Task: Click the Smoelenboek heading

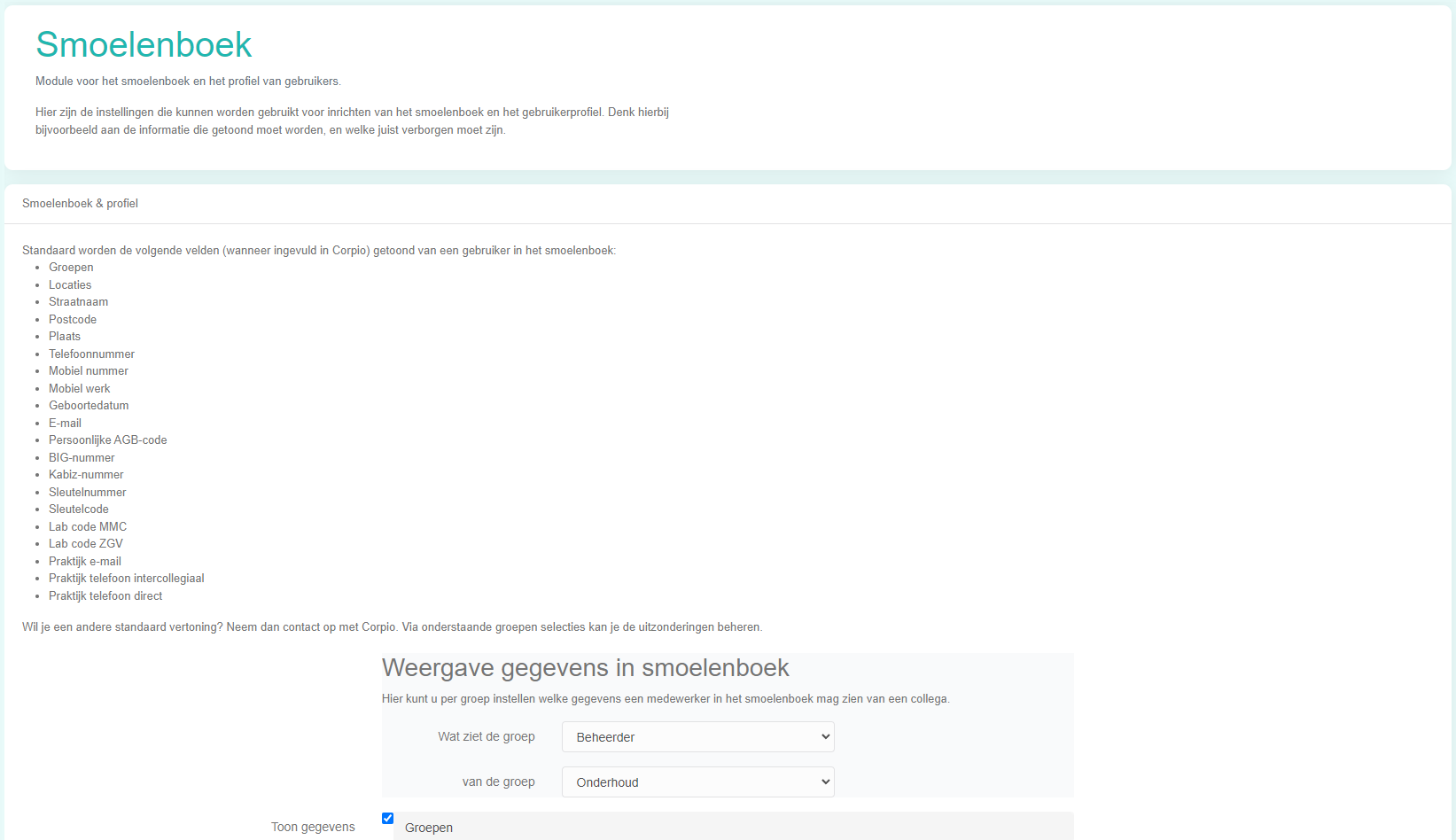Action: click(x=144, y=44)
